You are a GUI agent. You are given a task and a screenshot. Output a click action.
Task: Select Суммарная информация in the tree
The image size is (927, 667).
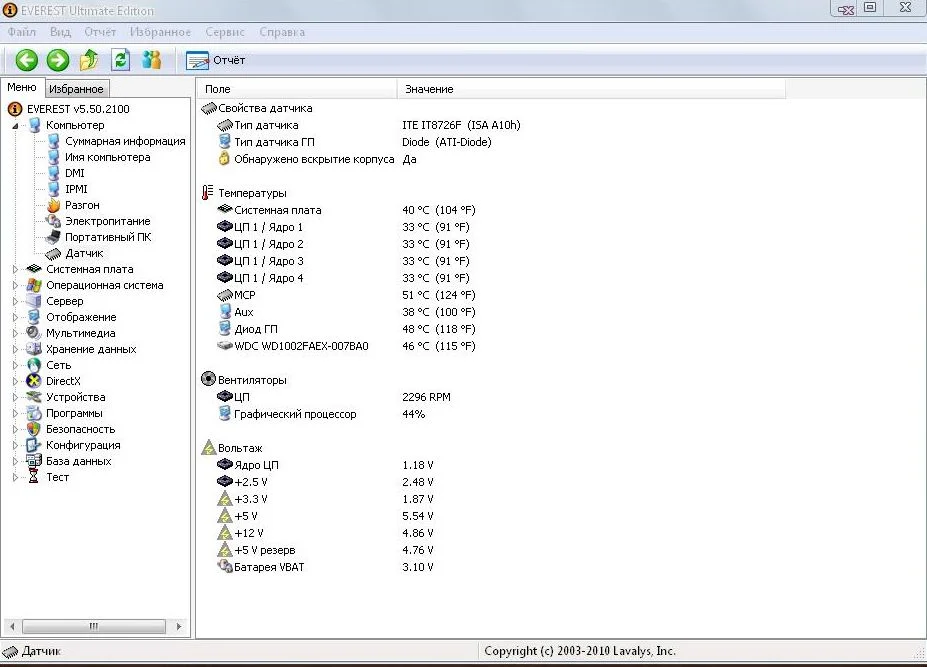[x=125, y=141]
